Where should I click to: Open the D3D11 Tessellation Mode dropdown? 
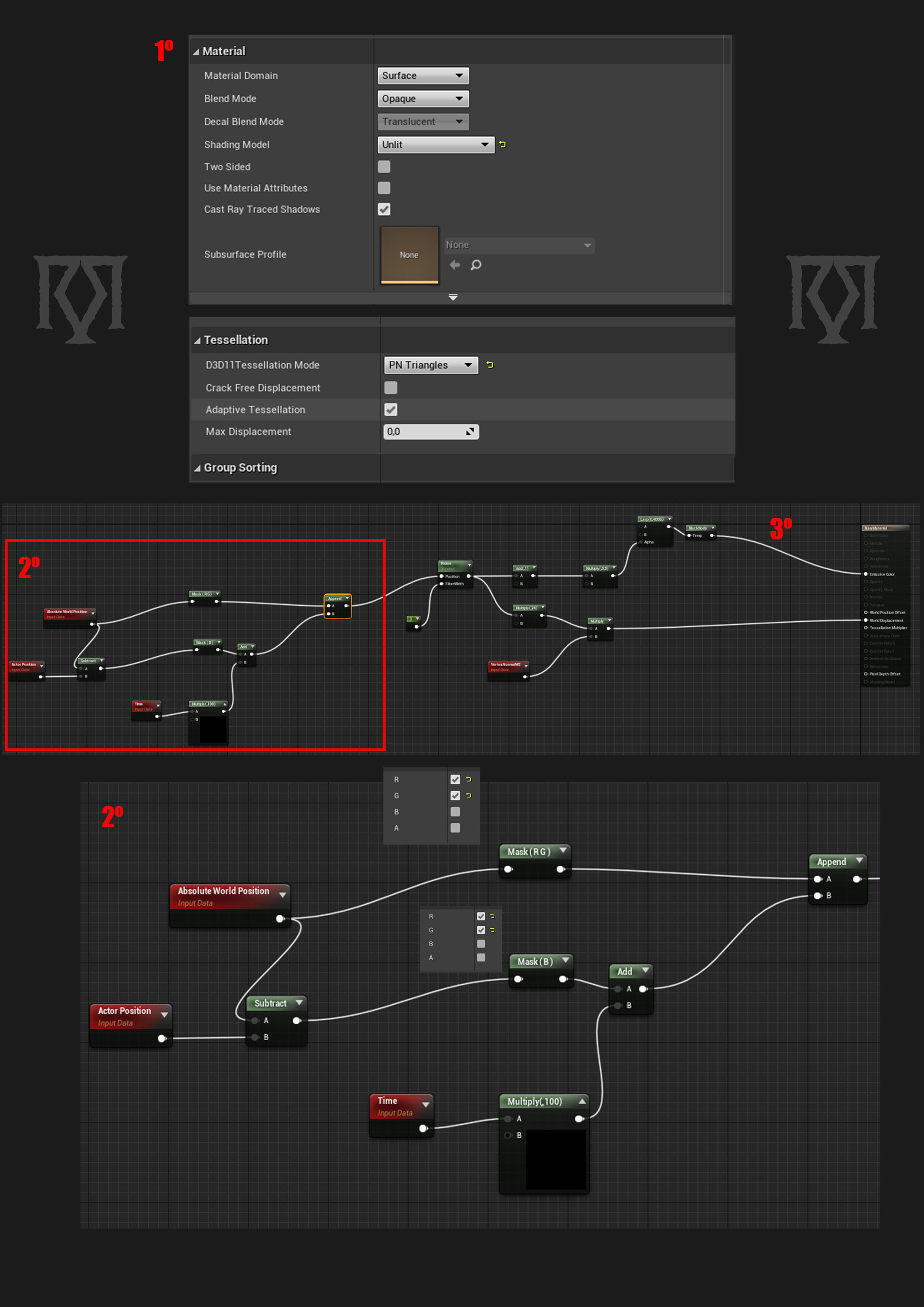click(x=430, y=365)
